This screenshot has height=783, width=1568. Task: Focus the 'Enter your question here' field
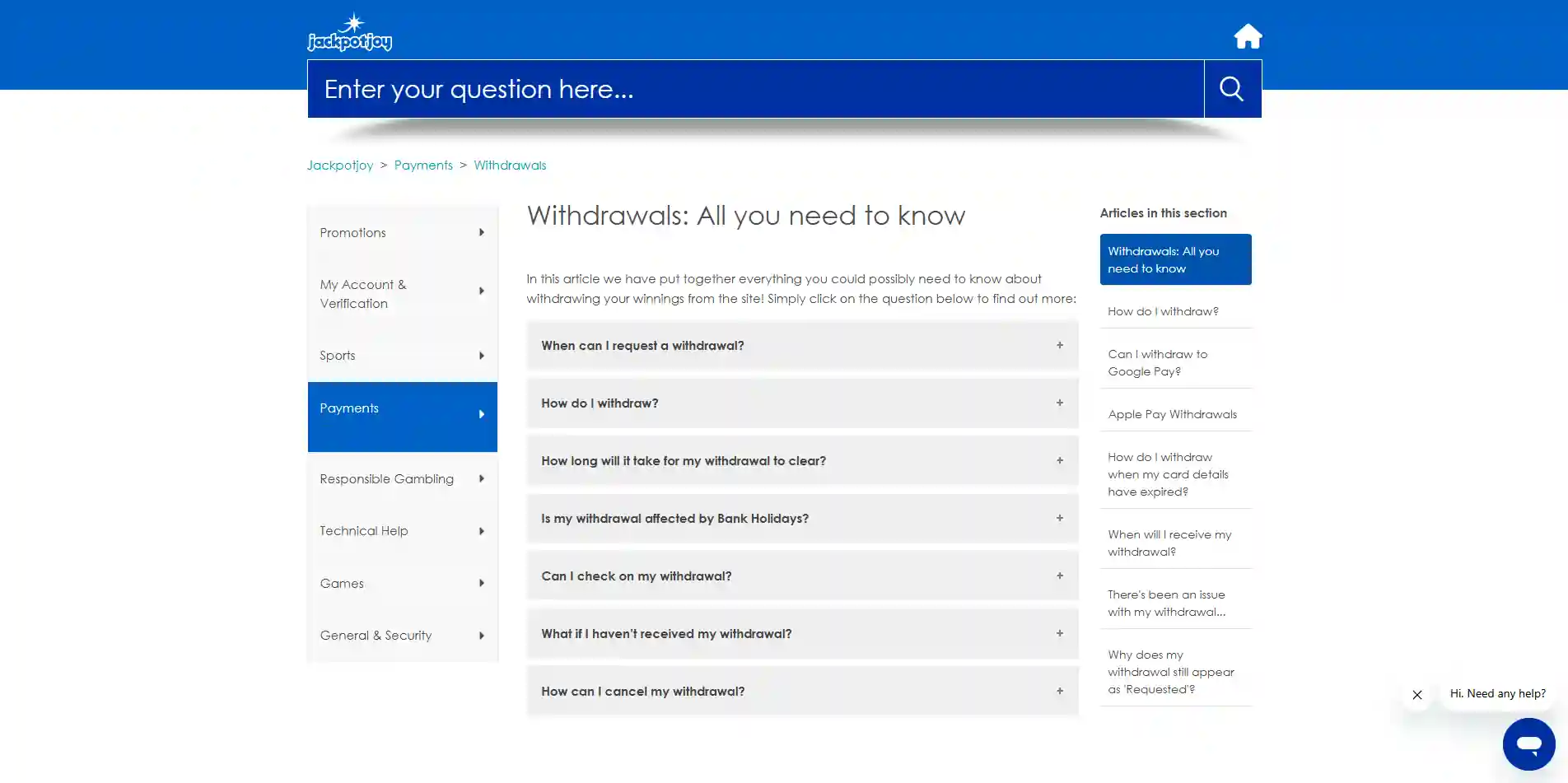(x=756, y=89)
